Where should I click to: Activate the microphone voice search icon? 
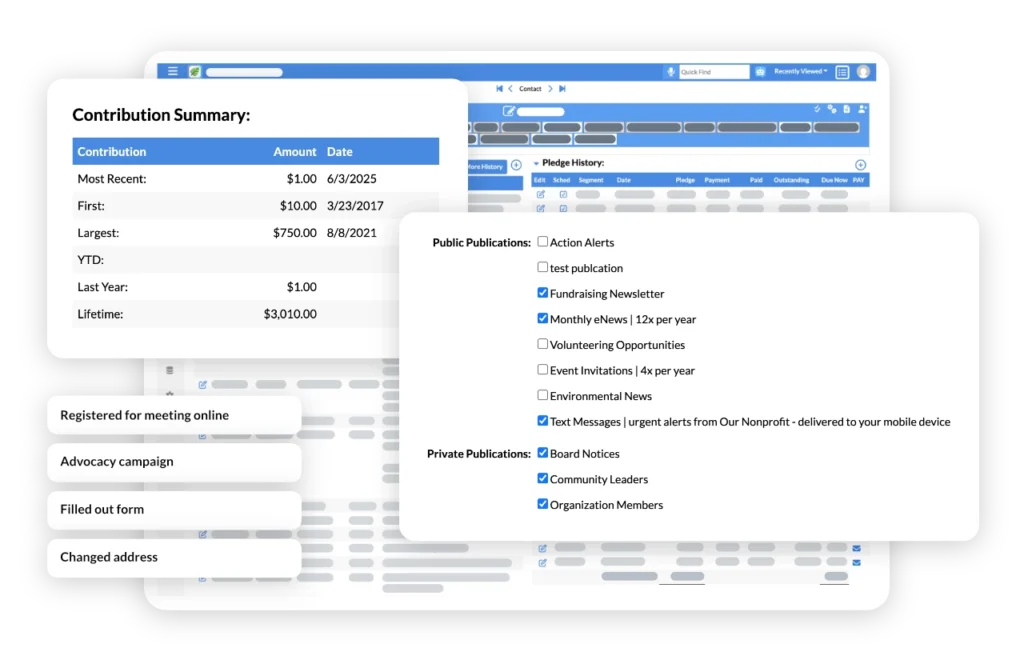click(671, 72)
